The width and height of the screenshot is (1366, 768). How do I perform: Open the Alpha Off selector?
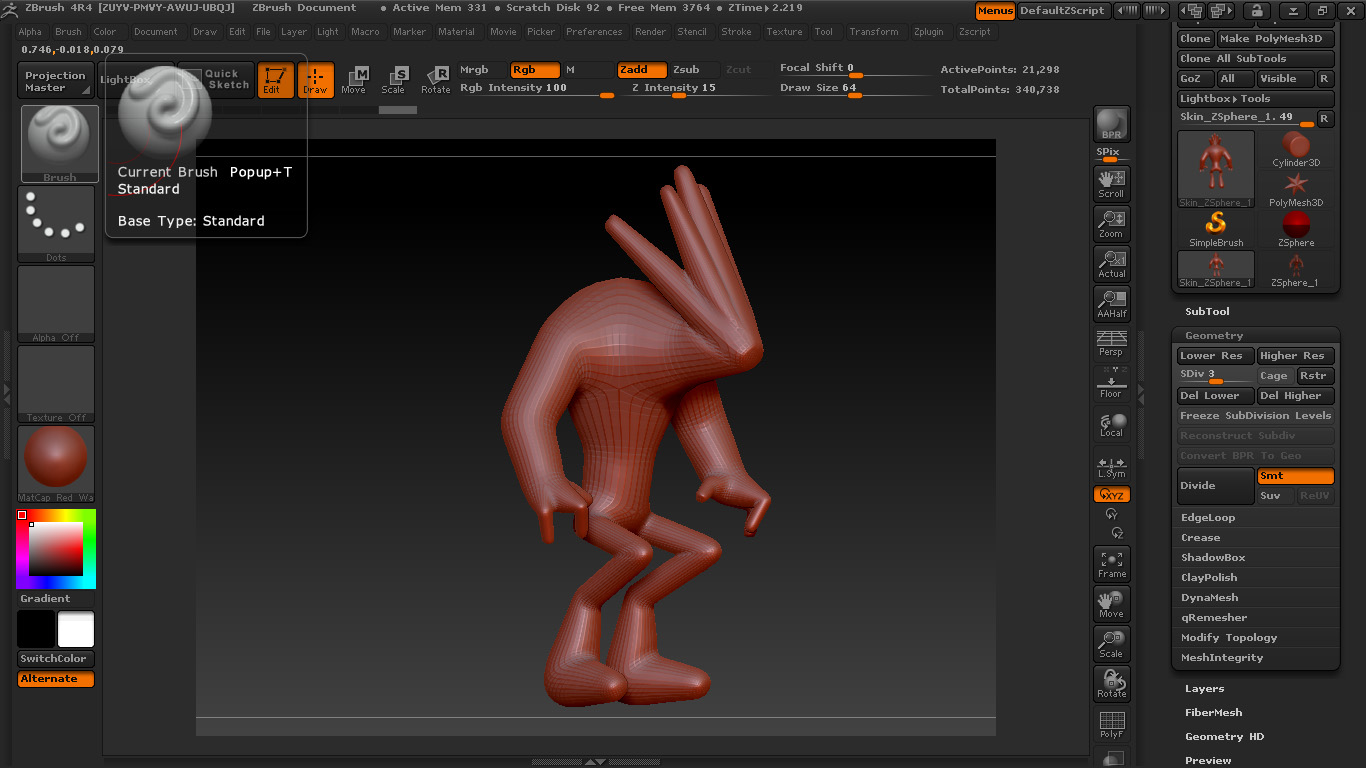point(56,304)
